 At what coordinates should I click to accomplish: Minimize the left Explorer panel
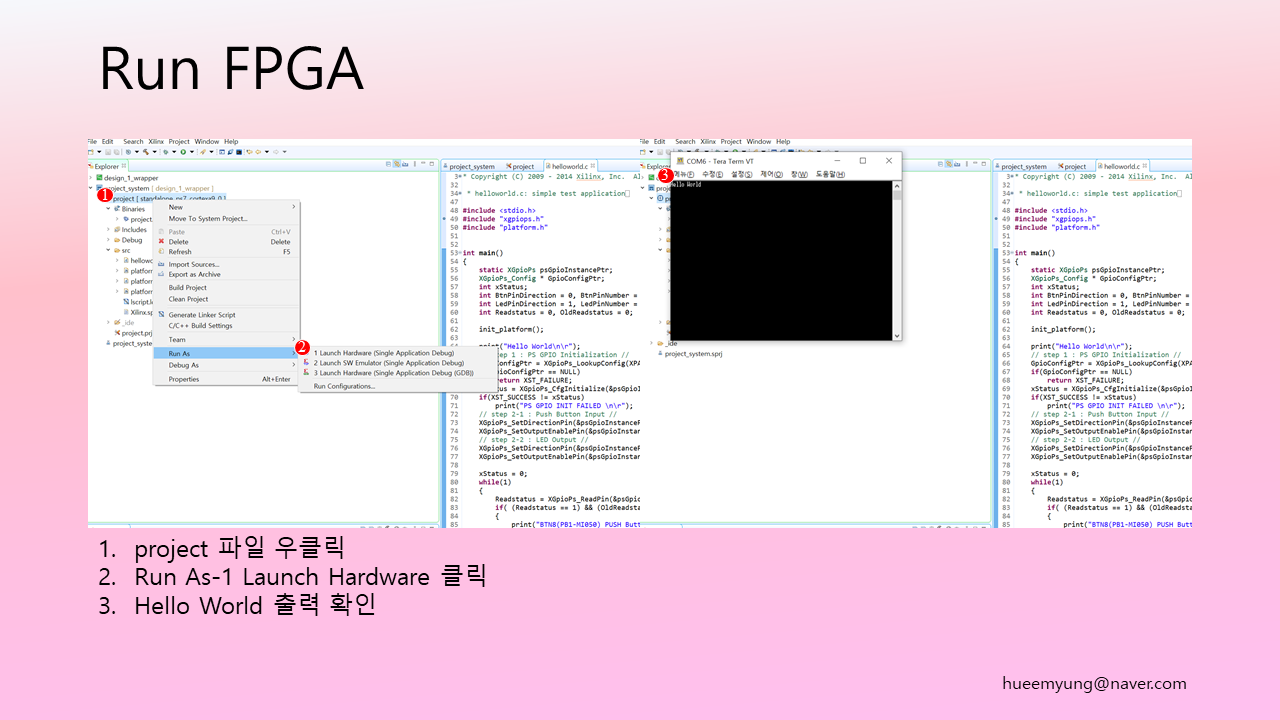(x=424, y=165)
